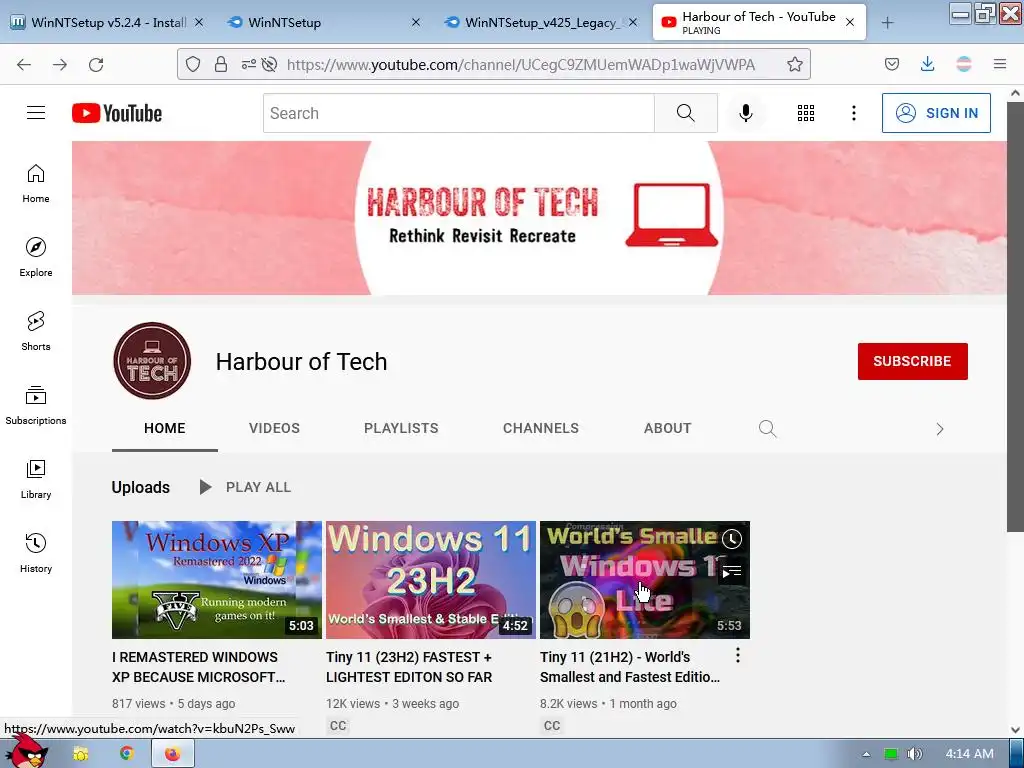Open the YouTube hamburger guide menu
Viewport: 1024px width, 768px height.
coord(36,113)
